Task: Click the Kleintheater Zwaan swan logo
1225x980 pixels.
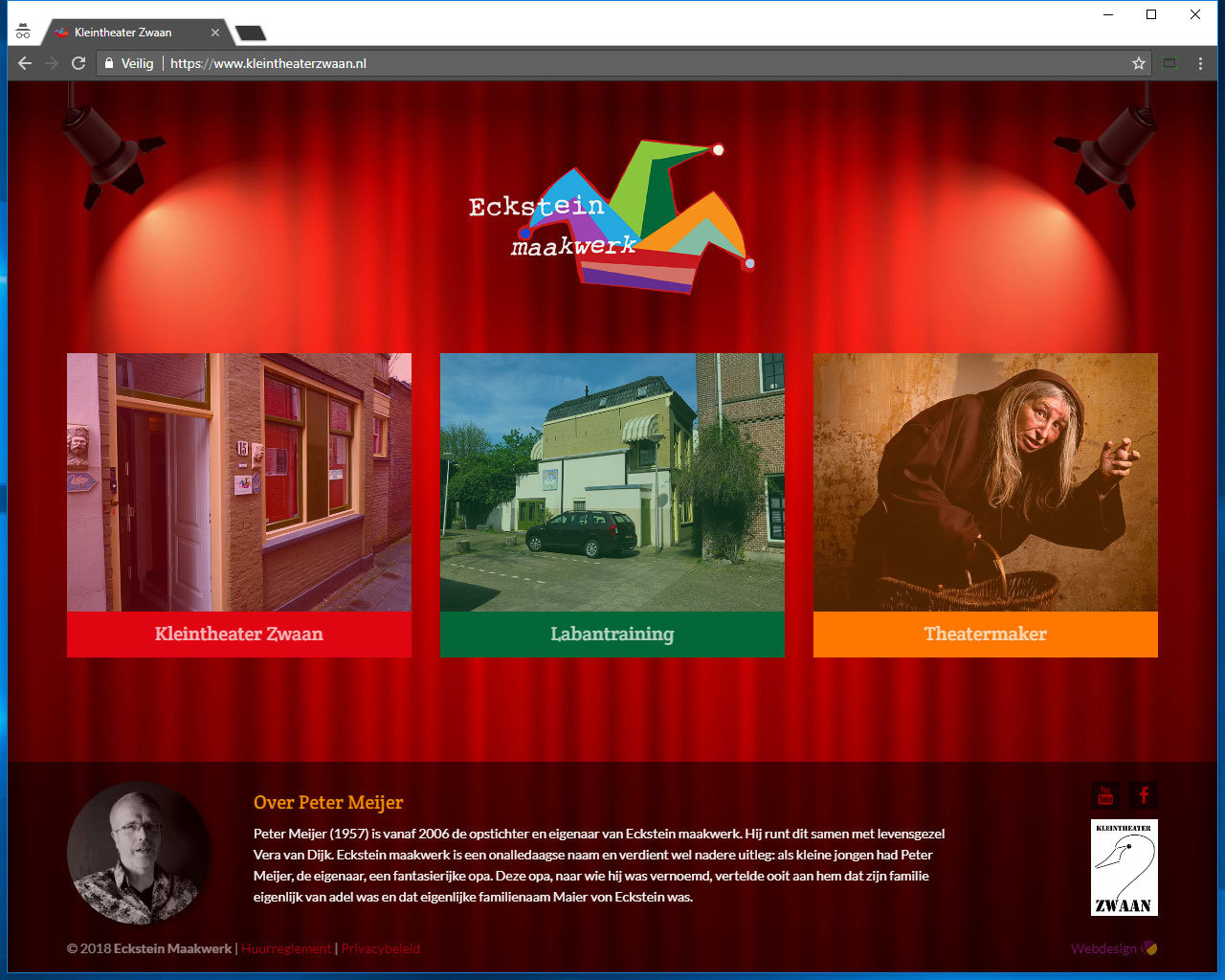Action: point(1125,867)
